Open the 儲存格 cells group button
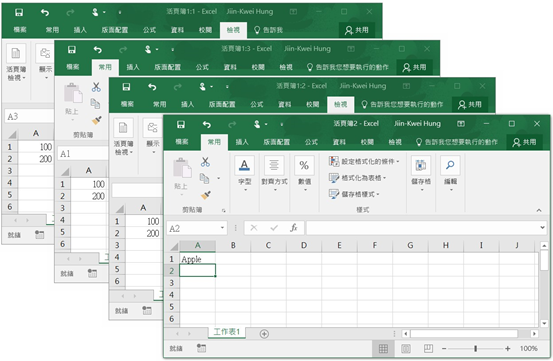The height and width of the screenshot is (361, 553). click(x=421, y=174)
